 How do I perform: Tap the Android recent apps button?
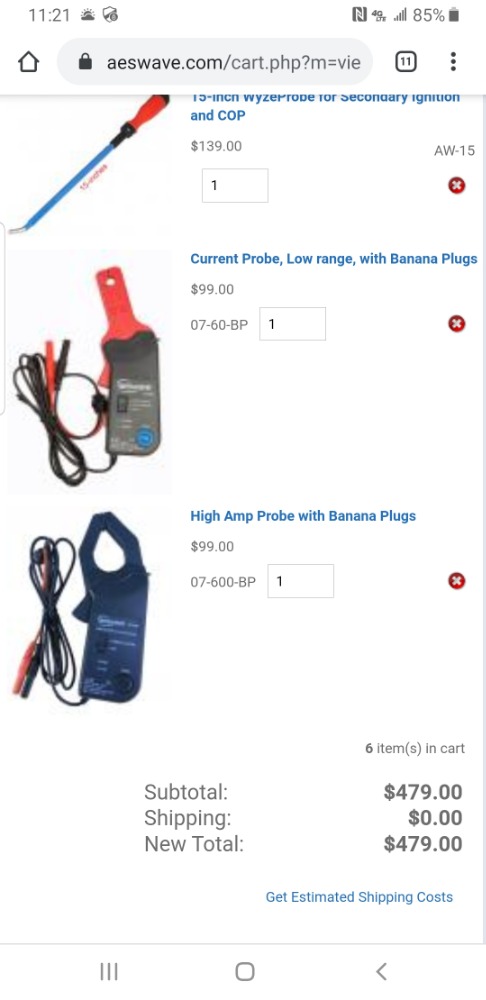click(109, 971)
